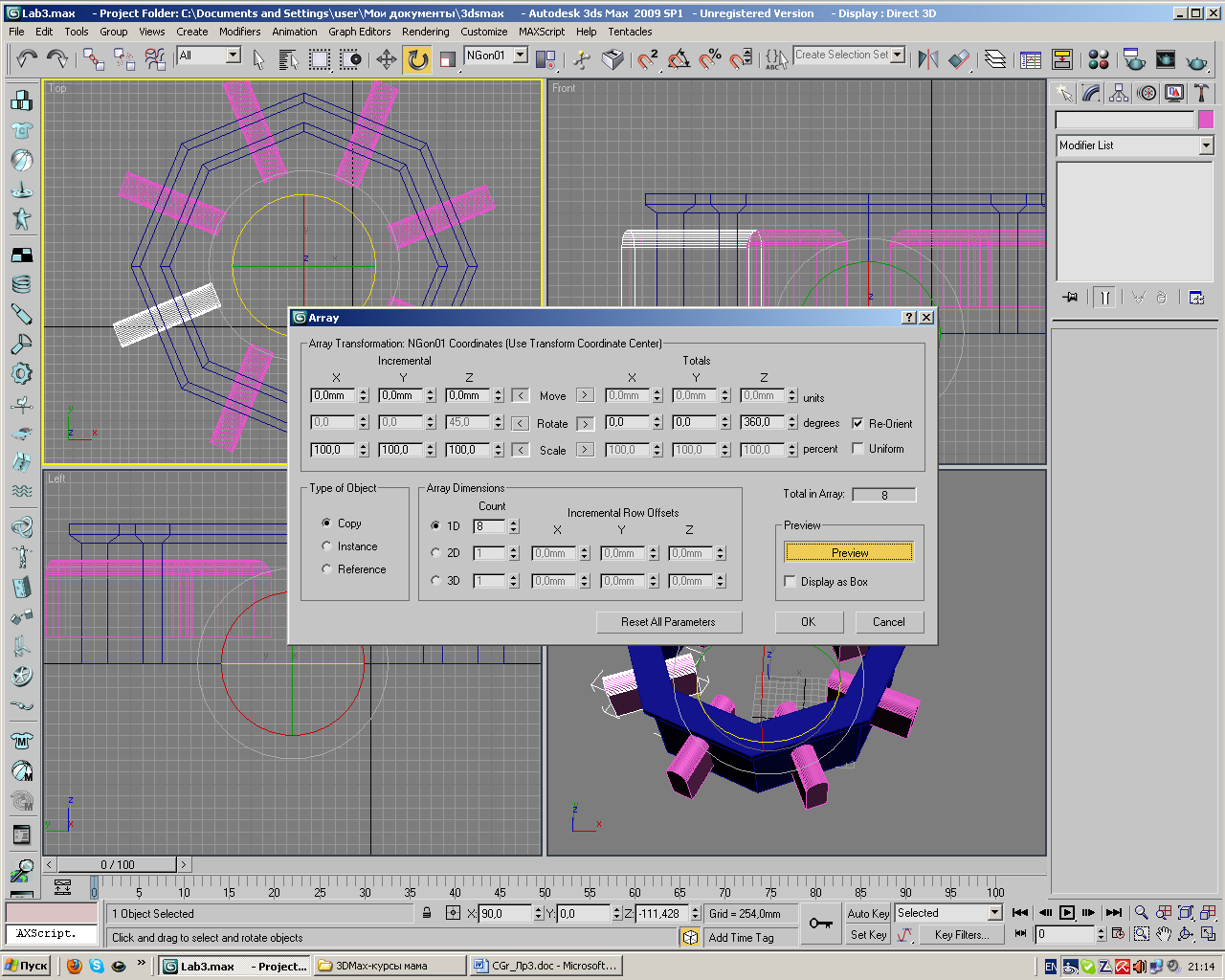Open the MAXScript menu

(542, 32)
